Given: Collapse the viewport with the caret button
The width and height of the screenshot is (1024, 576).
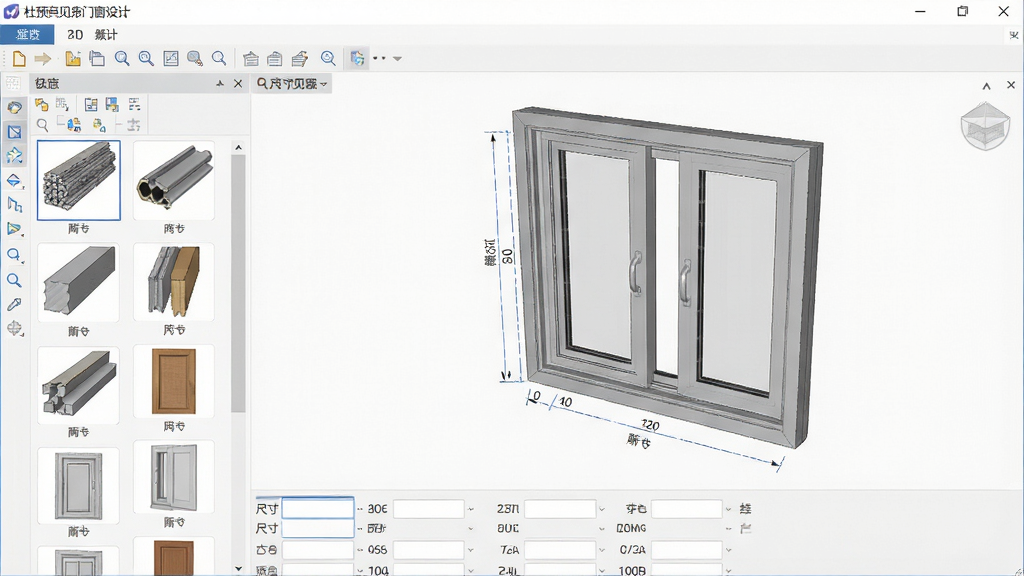Looking at the screenshot, I should tap(987, 86).
